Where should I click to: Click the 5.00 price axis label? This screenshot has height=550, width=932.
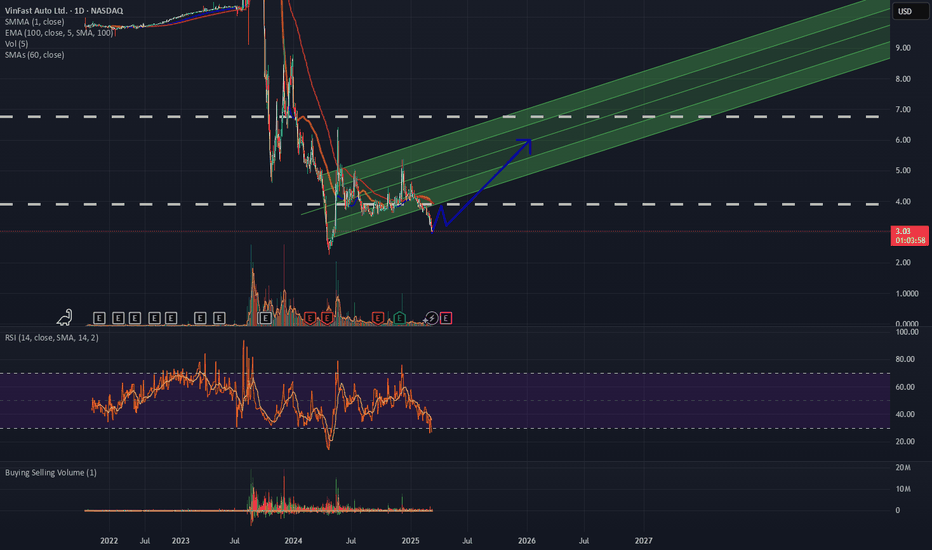903,171
